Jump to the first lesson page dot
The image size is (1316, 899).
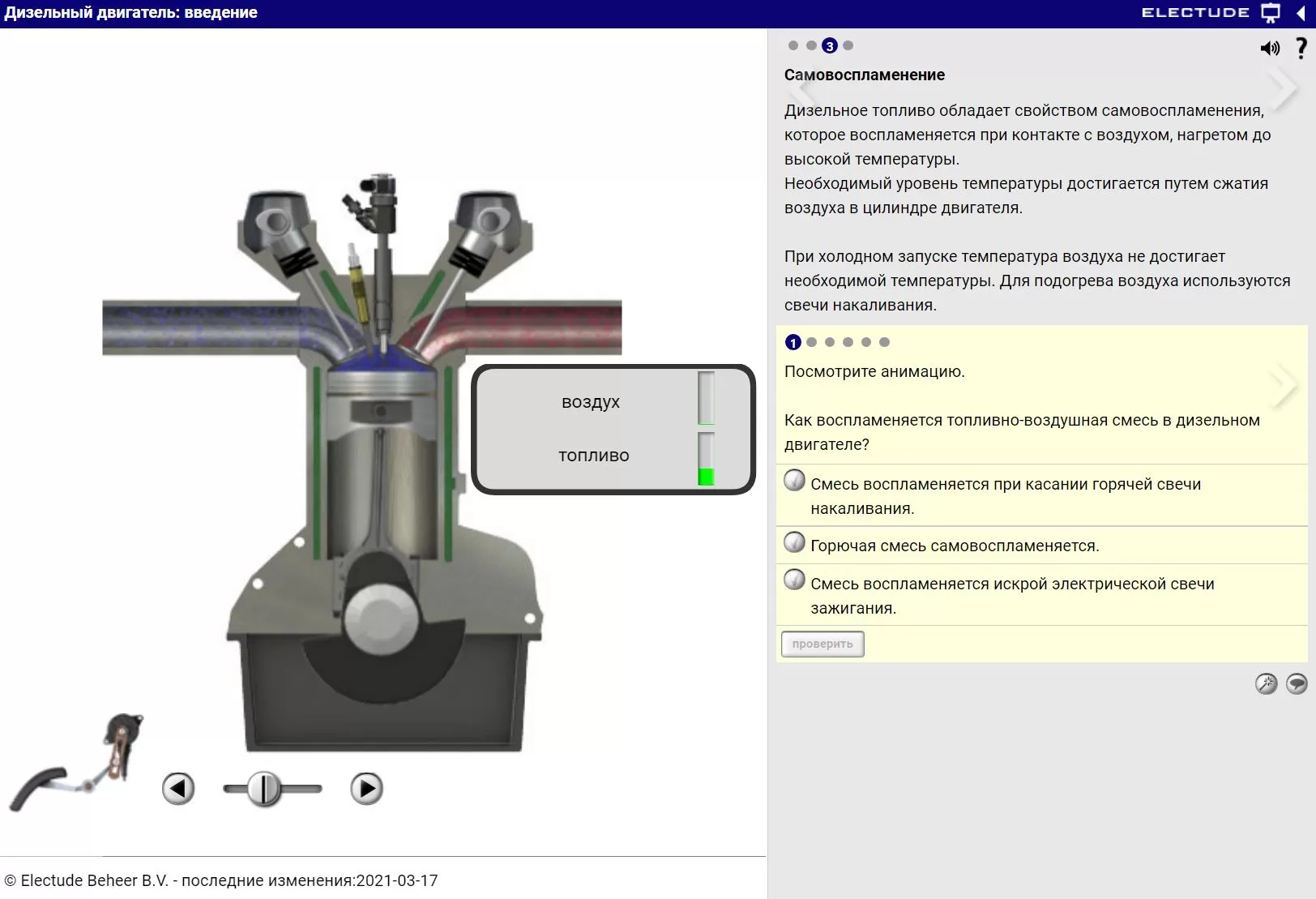(x=793, y=45)
